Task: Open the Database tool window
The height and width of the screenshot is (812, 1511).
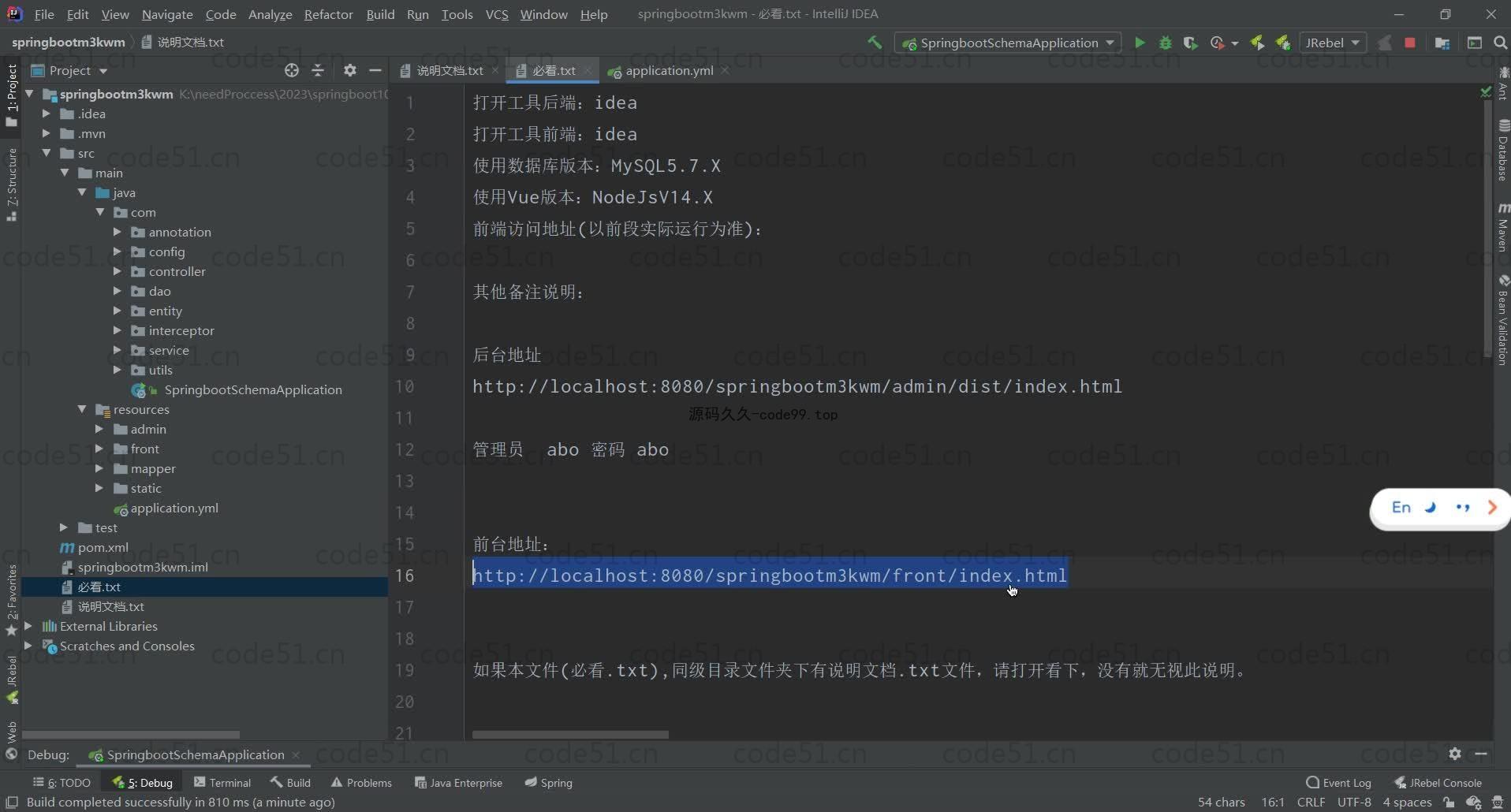Action: [x=1503, y=151]
